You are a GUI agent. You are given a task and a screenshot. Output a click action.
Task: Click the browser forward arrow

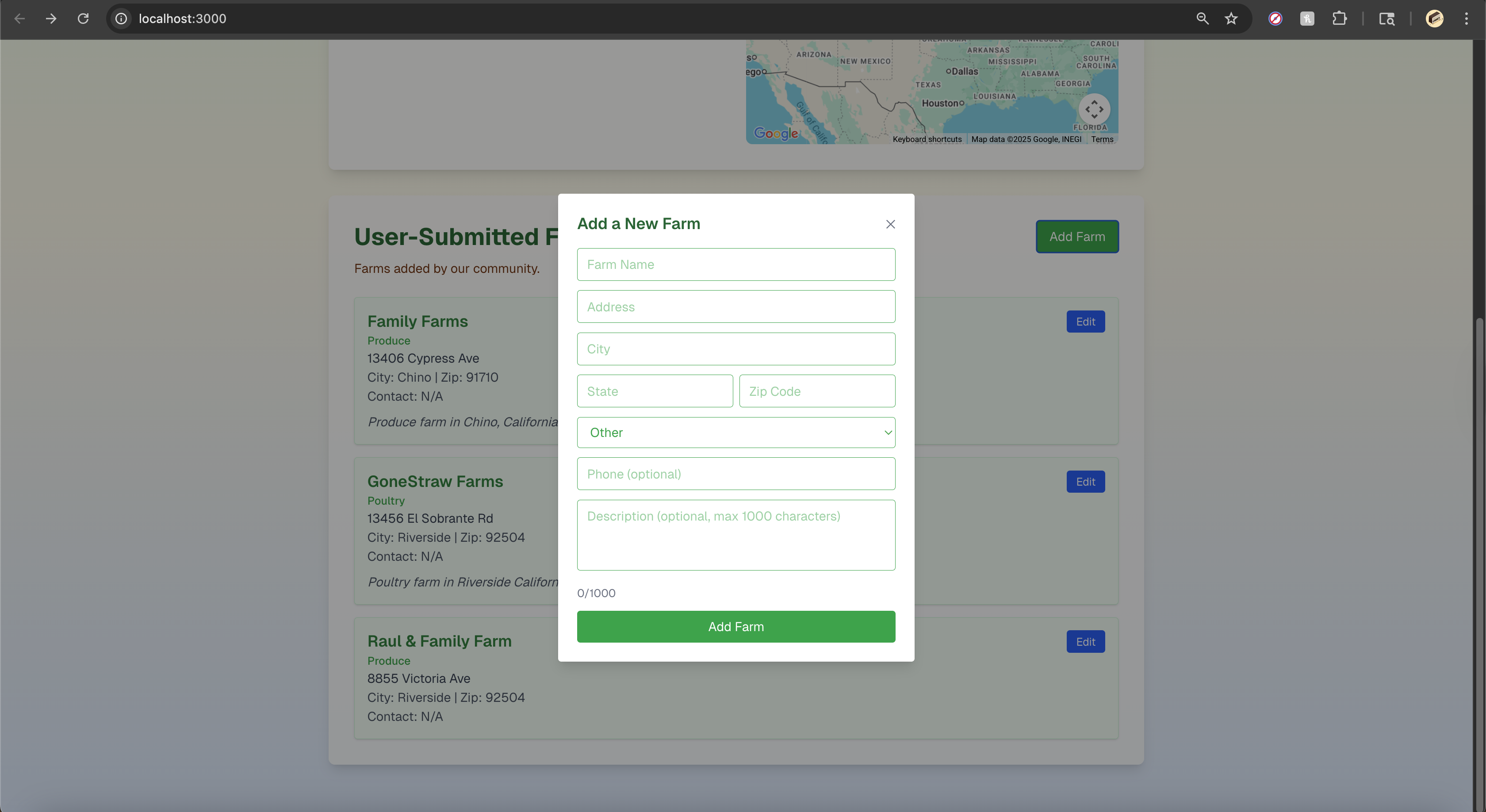pos(51,19)
